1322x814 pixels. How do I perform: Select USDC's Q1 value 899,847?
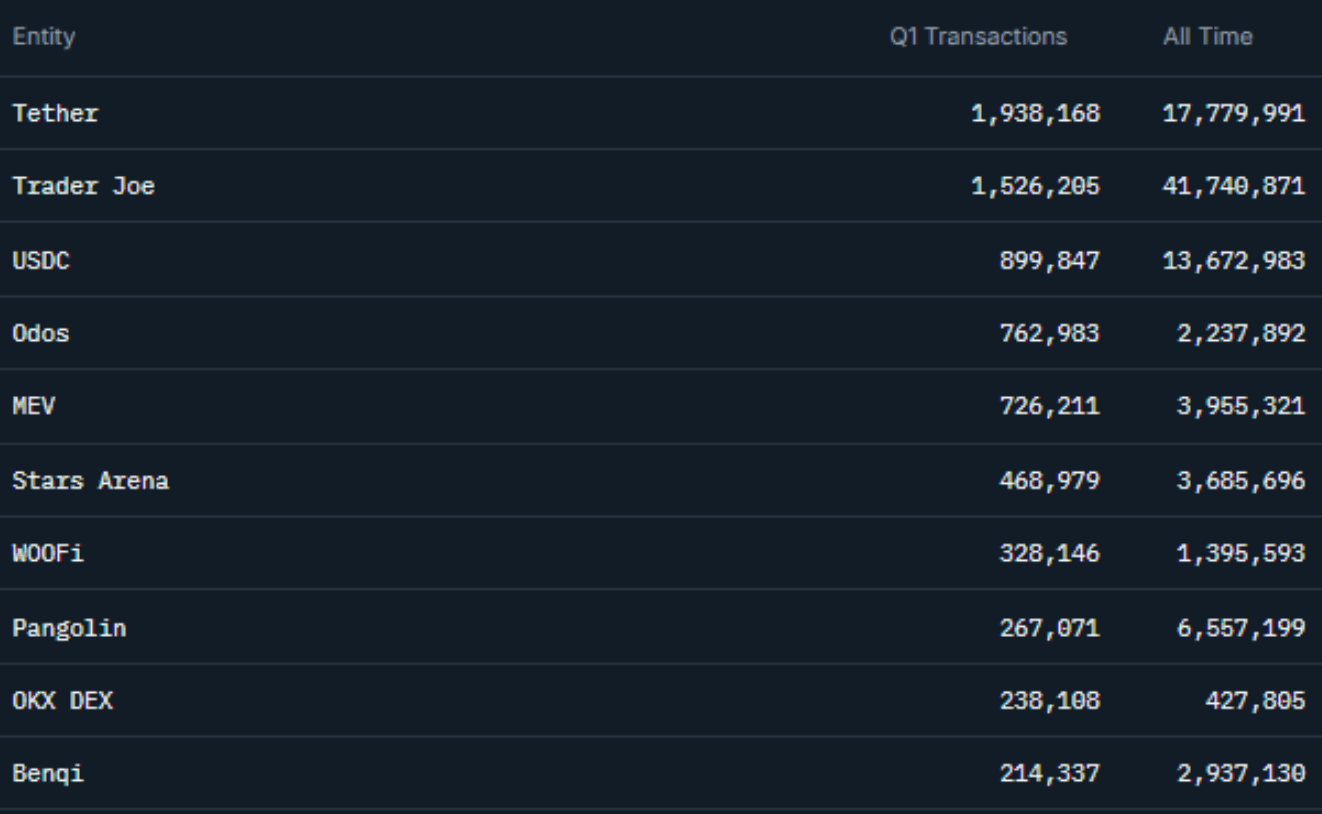click(1050, 260)
